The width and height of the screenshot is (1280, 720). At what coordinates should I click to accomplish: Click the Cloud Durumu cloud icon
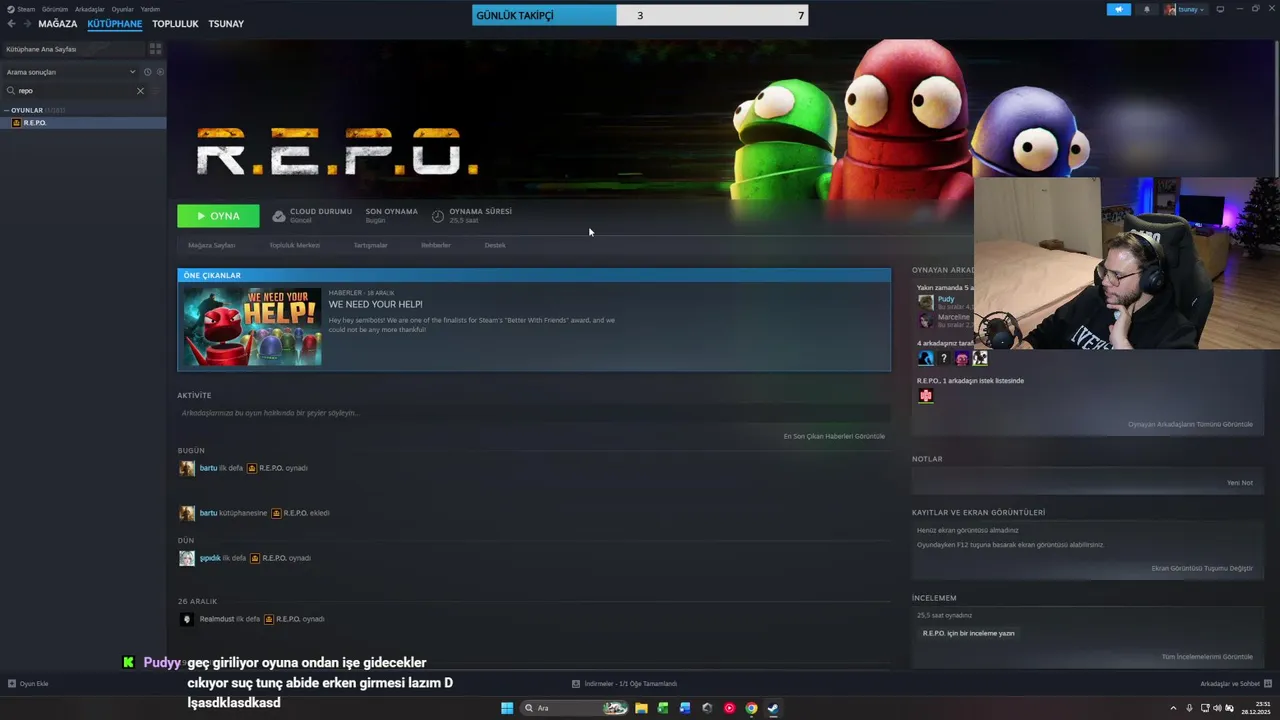point(279,215)
